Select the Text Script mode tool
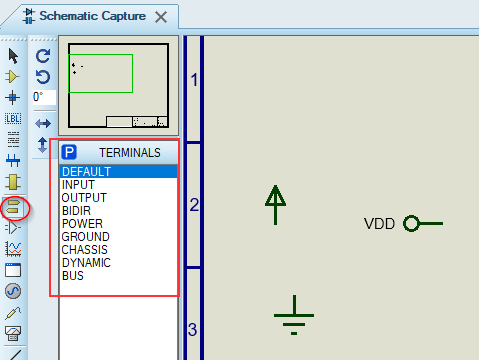The width and height of the screenshot is (479, 360). click(13, 139)
